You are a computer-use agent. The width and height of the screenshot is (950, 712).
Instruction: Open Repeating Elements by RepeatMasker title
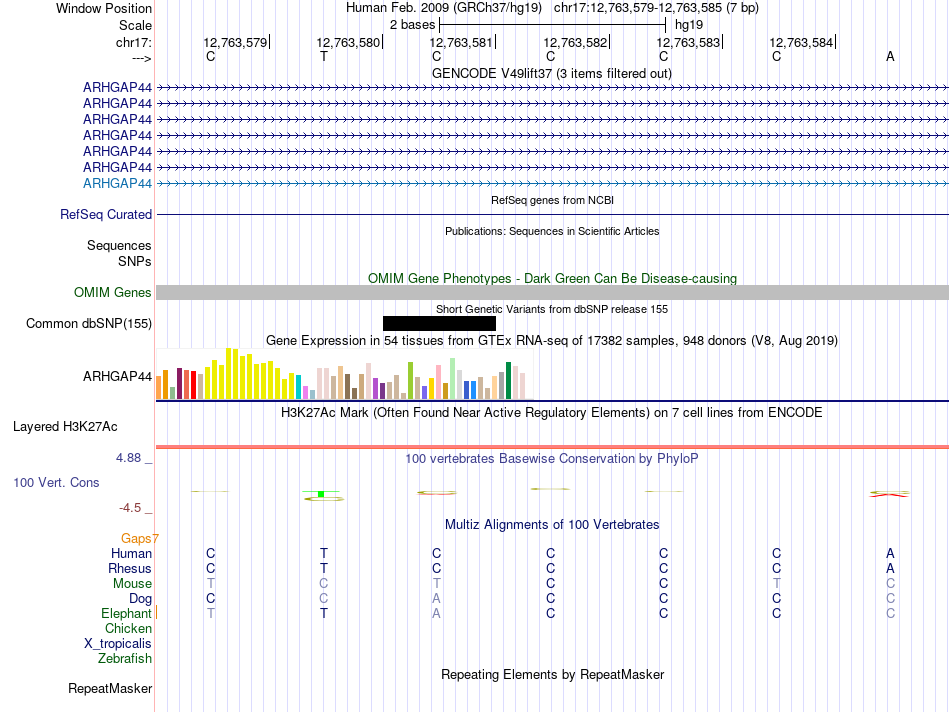553,675
